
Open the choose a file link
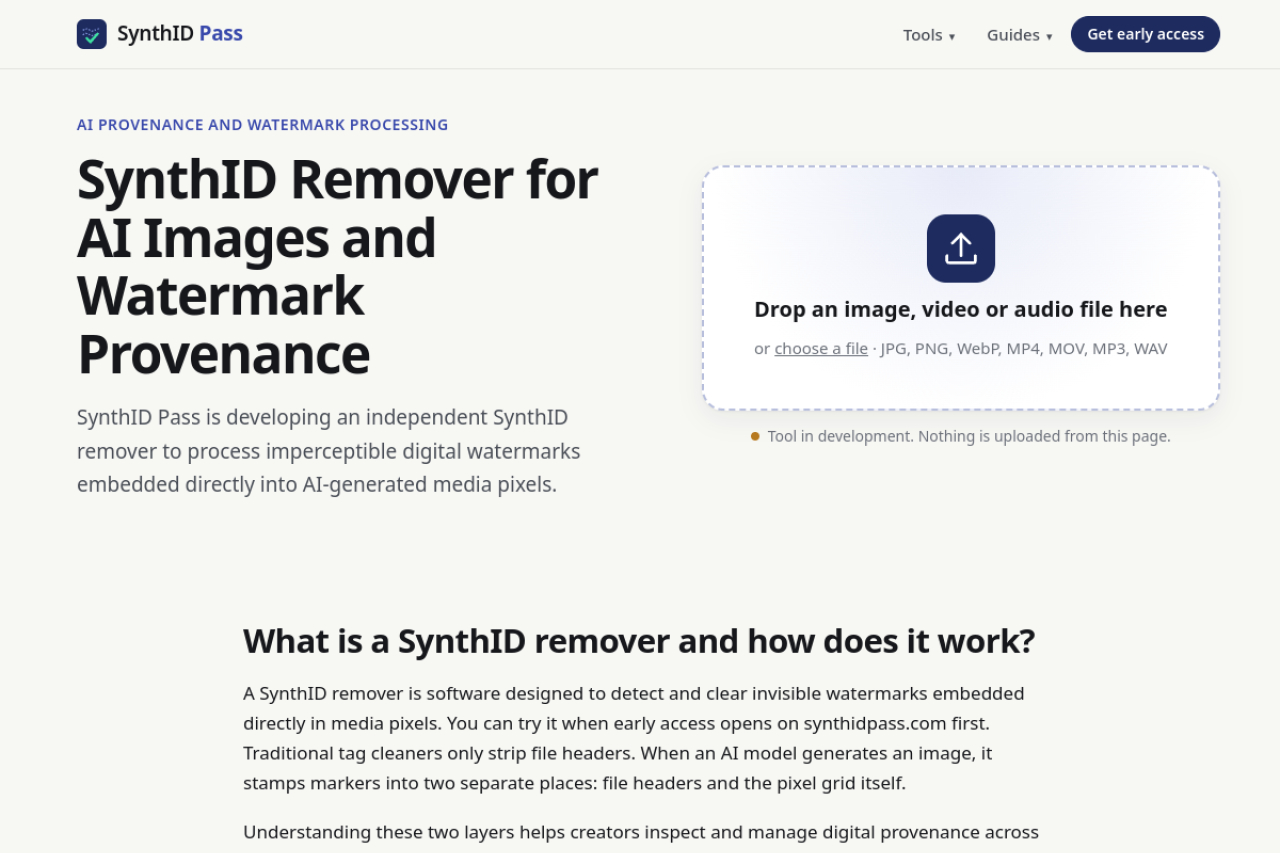tap(821, 348)
